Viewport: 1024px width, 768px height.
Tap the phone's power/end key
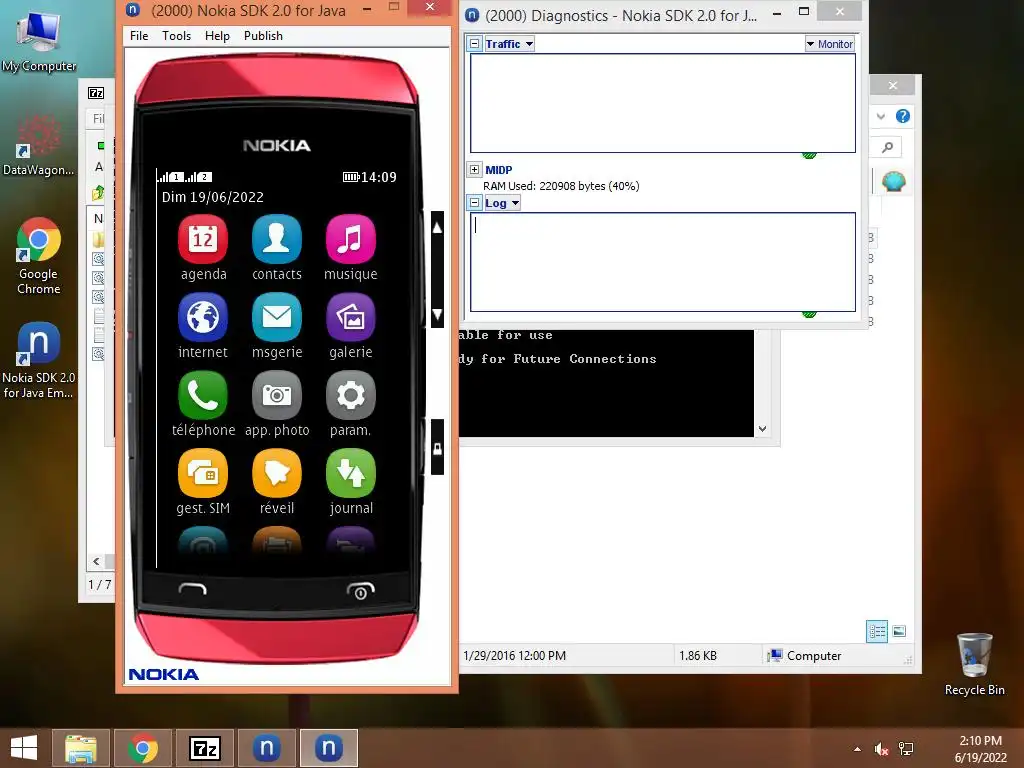tap(360, 590)
